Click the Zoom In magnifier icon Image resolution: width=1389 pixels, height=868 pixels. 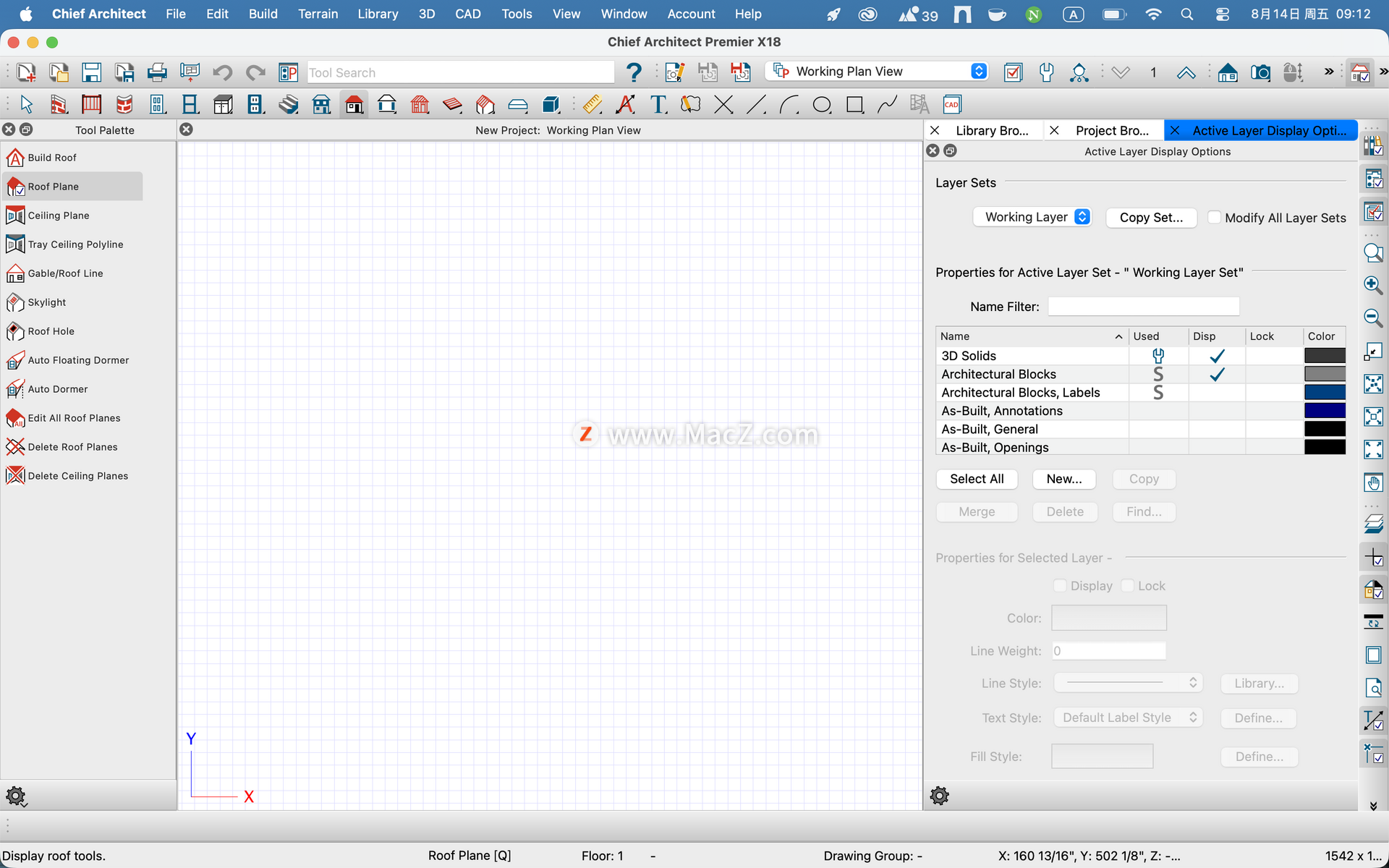1373,284
